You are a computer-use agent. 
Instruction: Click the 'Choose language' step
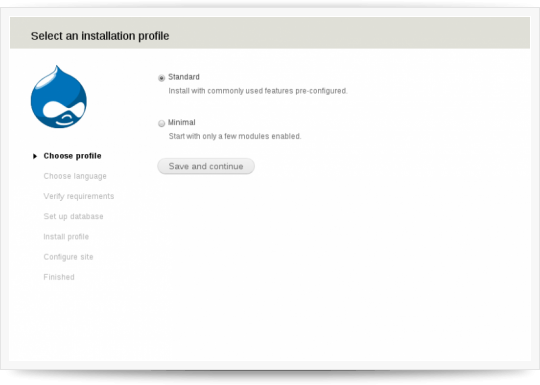[75, 176]
